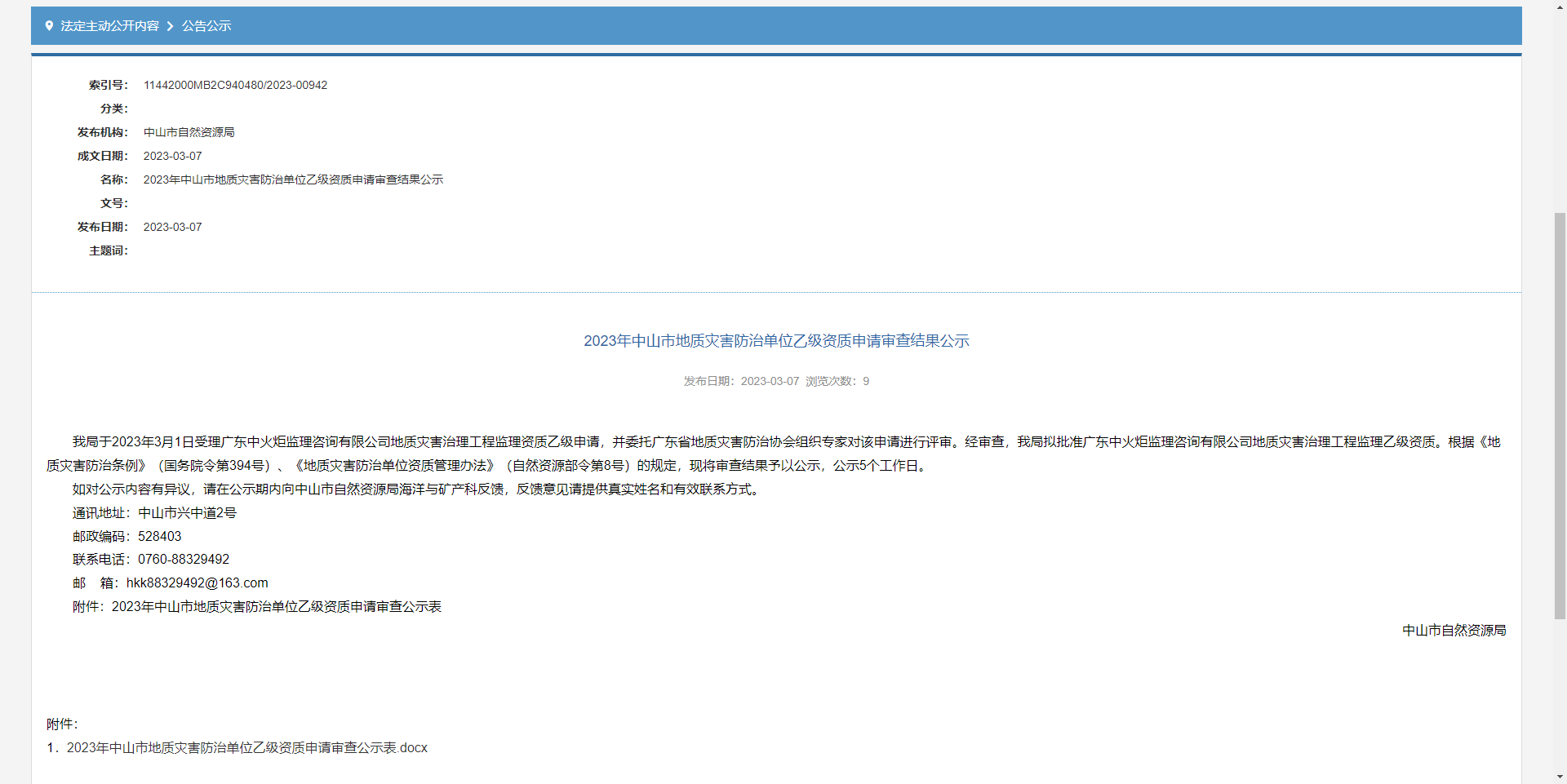Click the scrollbar down arrow
Image resolution: width=1567 pixels, height=784 pixels.
[x=1560, y=777]
